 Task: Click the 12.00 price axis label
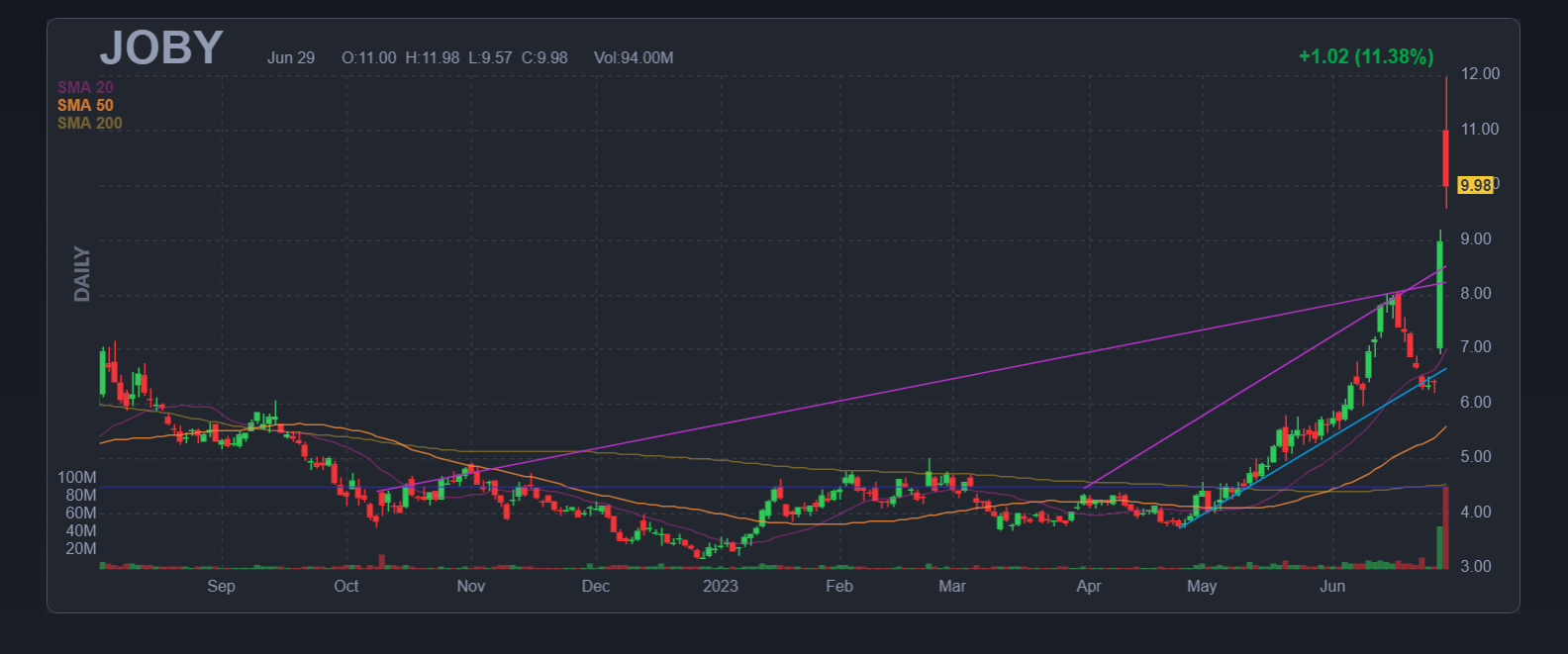click(1480, 74)
